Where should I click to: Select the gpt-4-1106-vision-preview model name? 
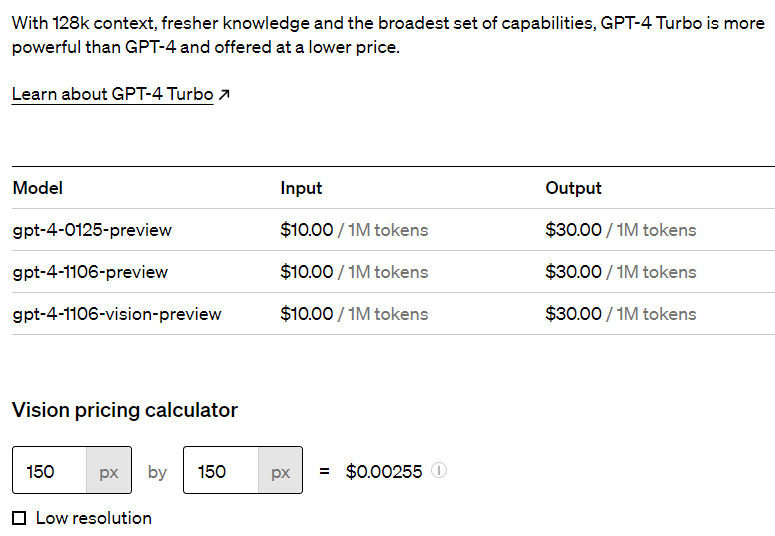click(117, 314)
